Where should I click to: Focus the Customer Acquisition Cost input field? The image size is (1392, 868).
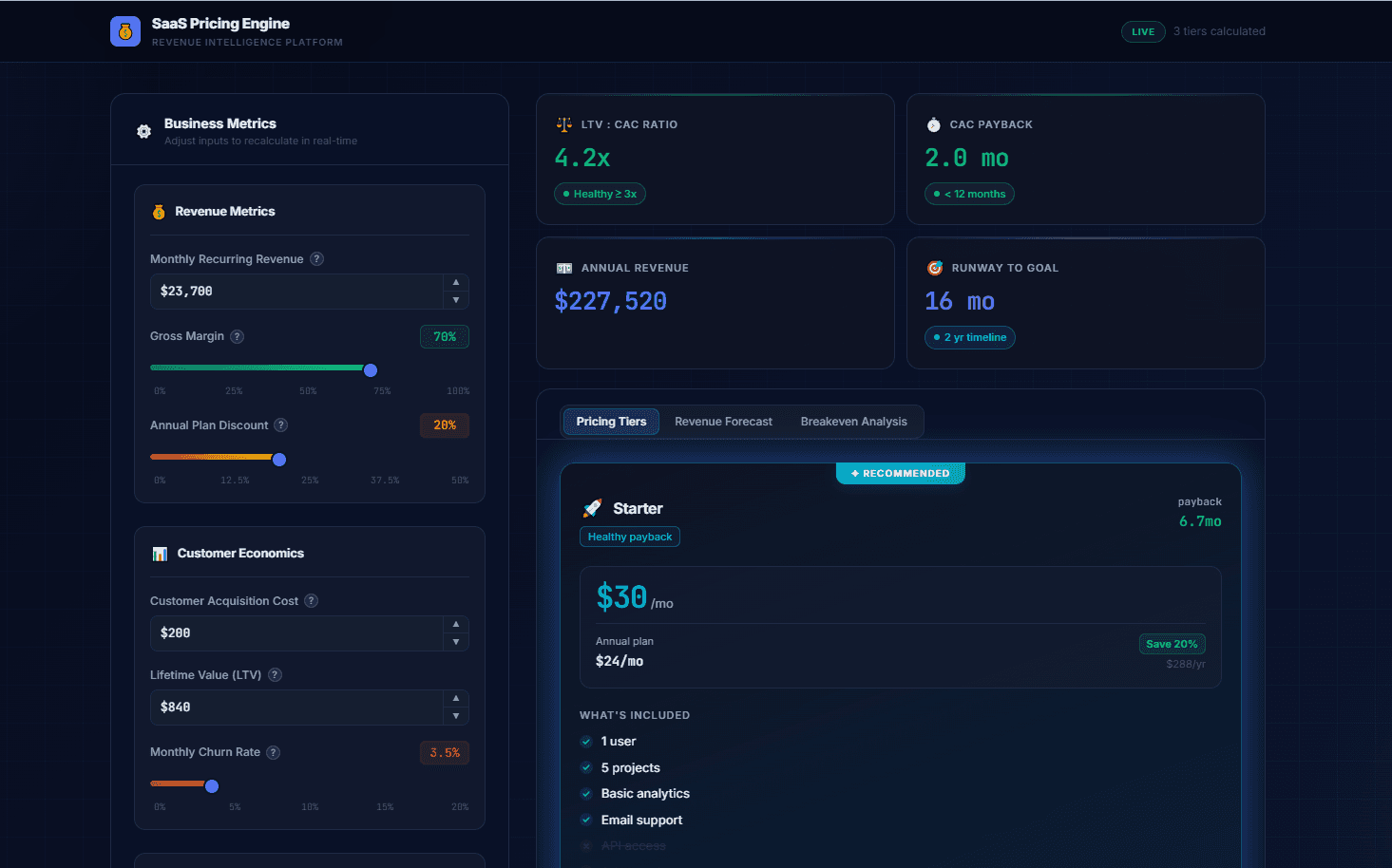click(x=296, y=633)
